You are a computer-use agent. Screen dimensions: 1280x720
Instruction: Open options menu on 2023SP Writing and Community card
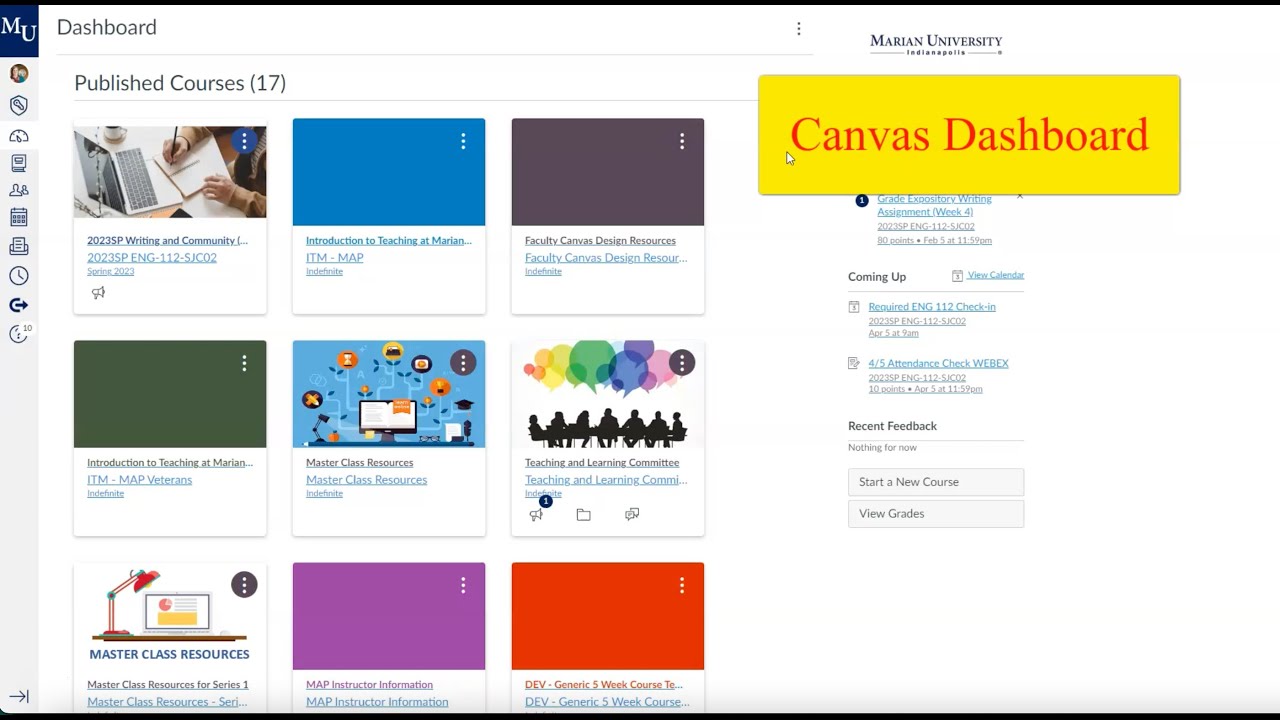[x=244, y=141]
